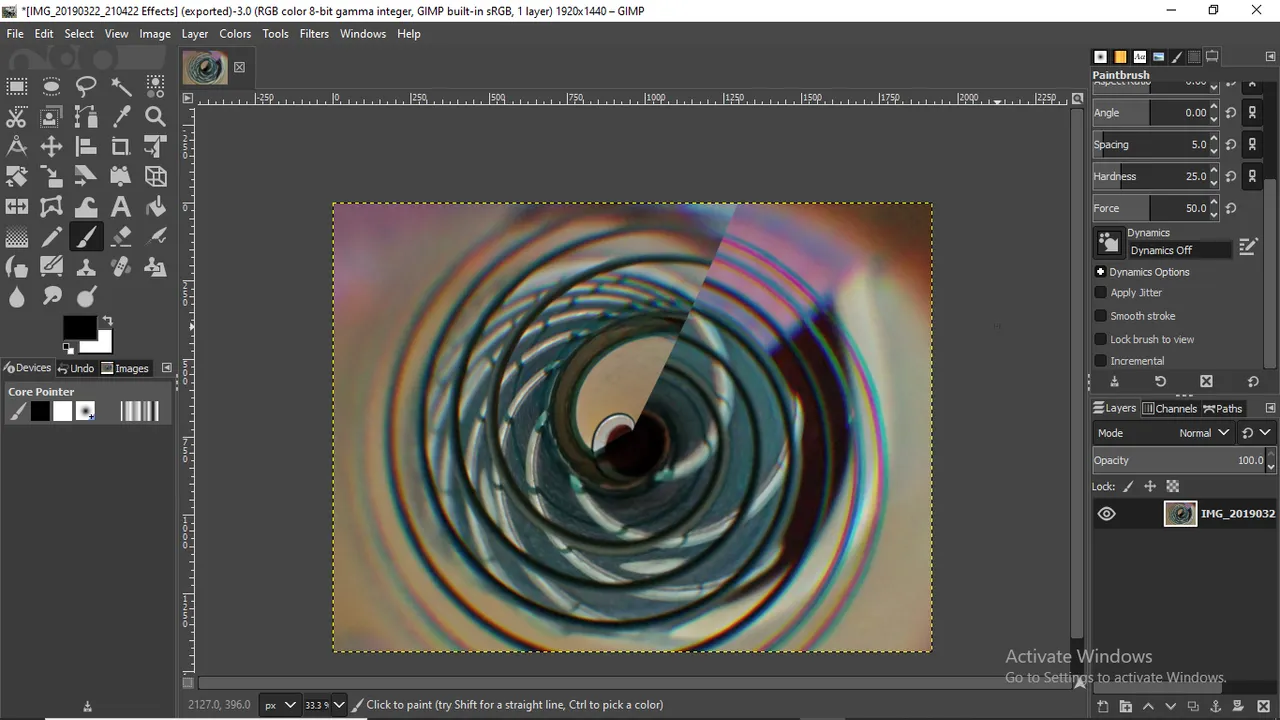
Task: Open the Colors menu
Action: tap(235, 33)
